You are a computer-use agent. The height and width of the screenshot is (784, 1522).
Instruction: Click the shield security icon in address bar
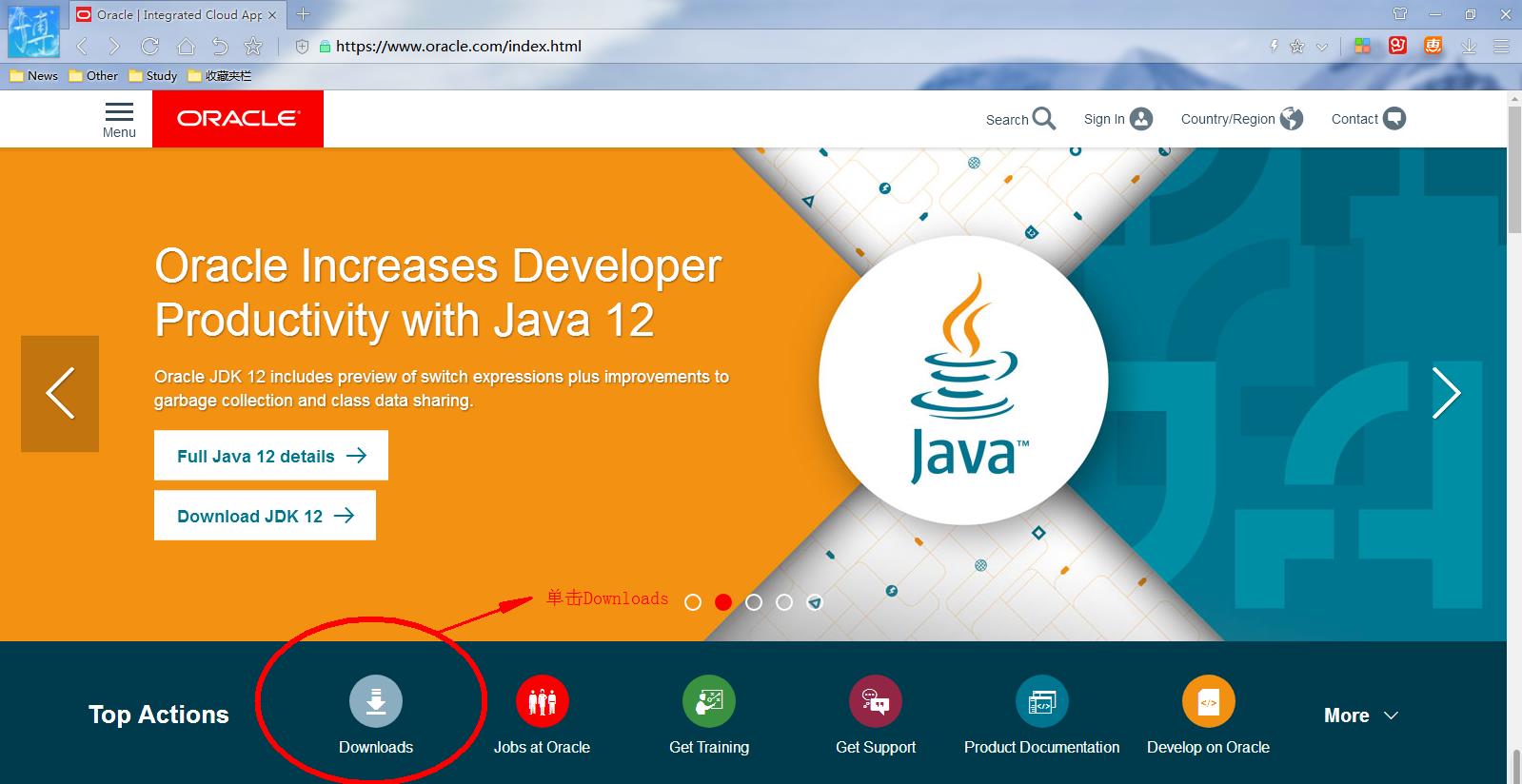[x=303, y=46]
